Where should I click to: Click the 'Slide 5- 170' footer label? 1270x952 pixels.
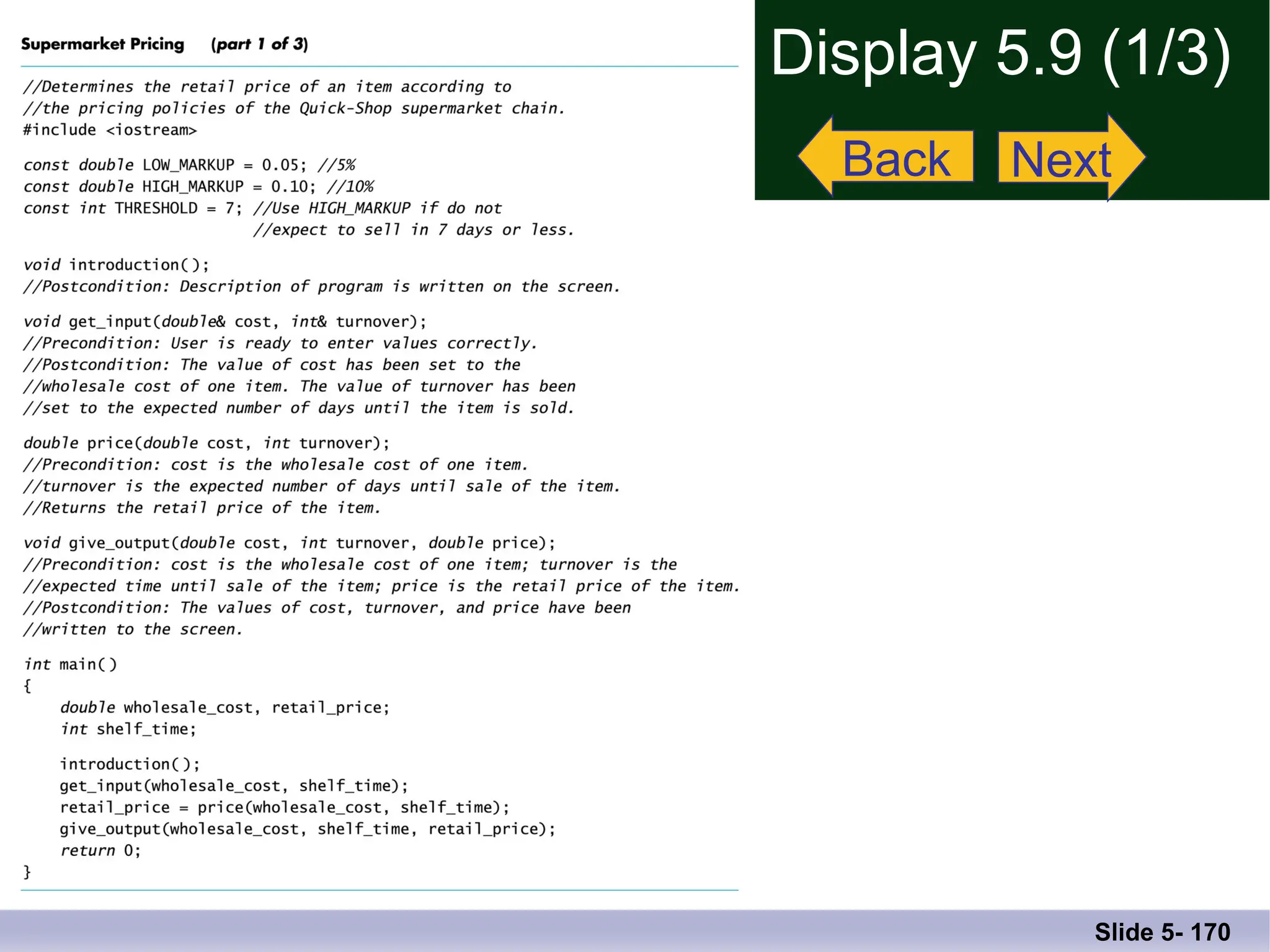tap(1162, 932)
